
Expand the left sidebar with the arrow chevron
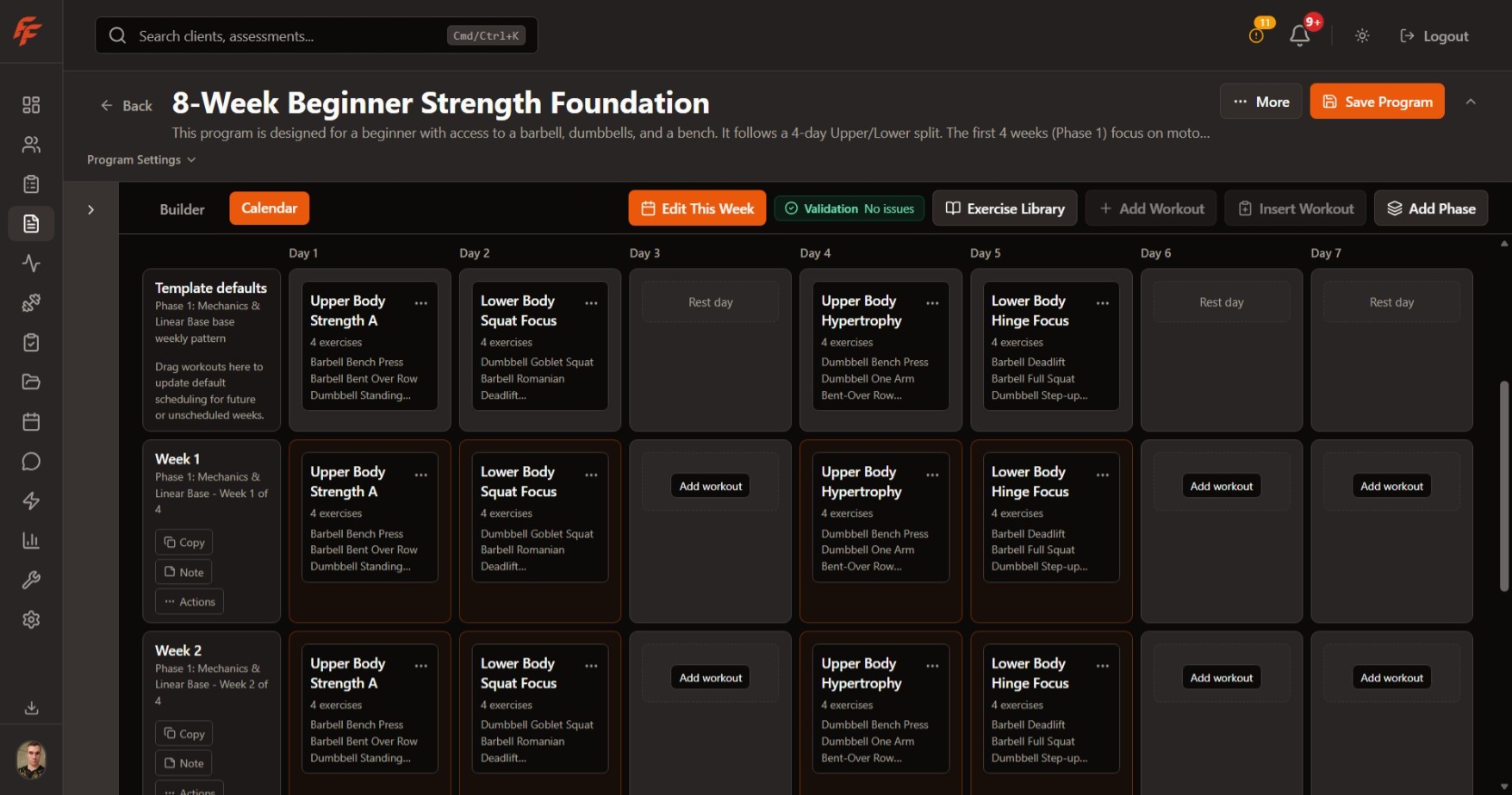[x=90, y=208]
